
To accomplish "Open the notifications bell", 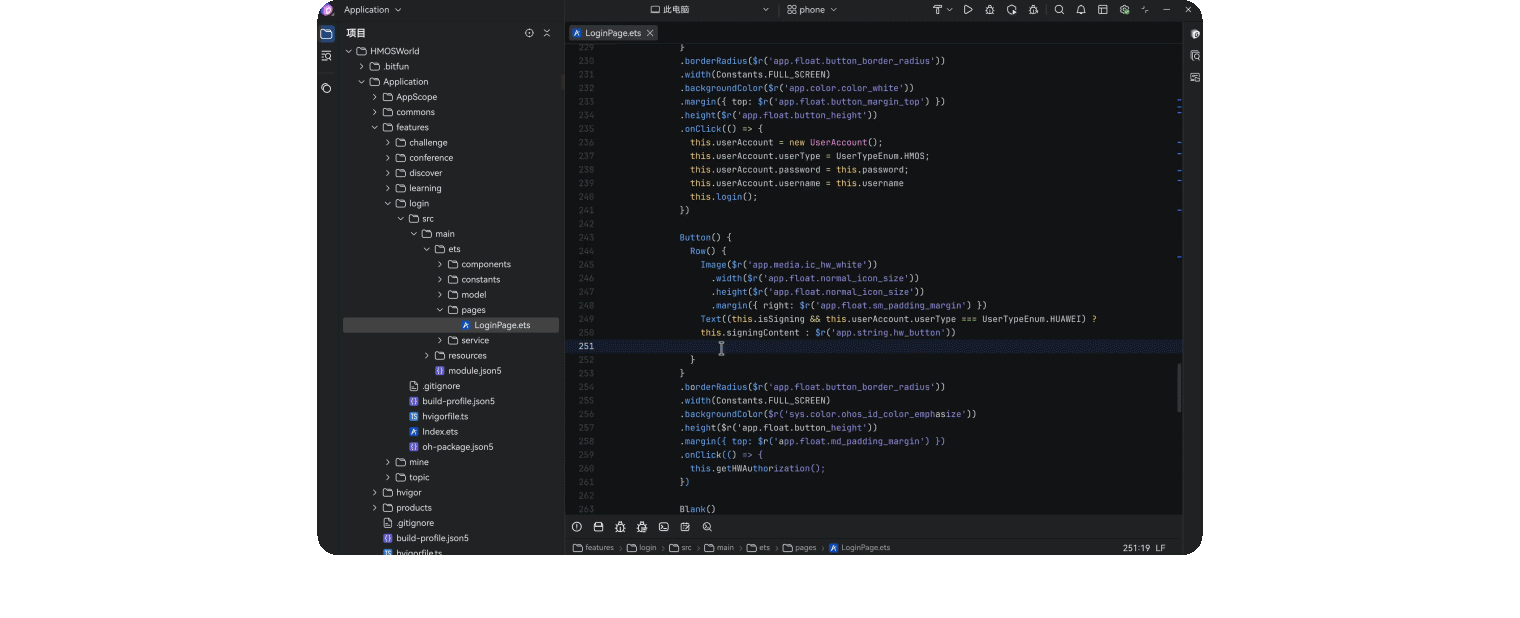I will (x=1081, y=9).
